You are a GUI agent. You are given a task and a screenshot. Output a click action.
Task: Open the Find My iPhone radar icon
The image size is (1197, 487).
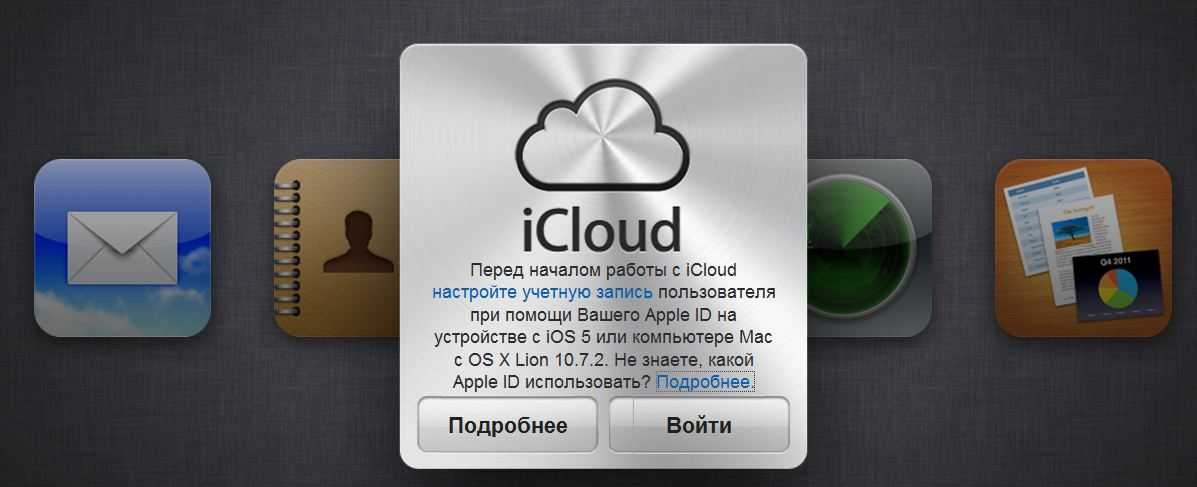point(869,247)
